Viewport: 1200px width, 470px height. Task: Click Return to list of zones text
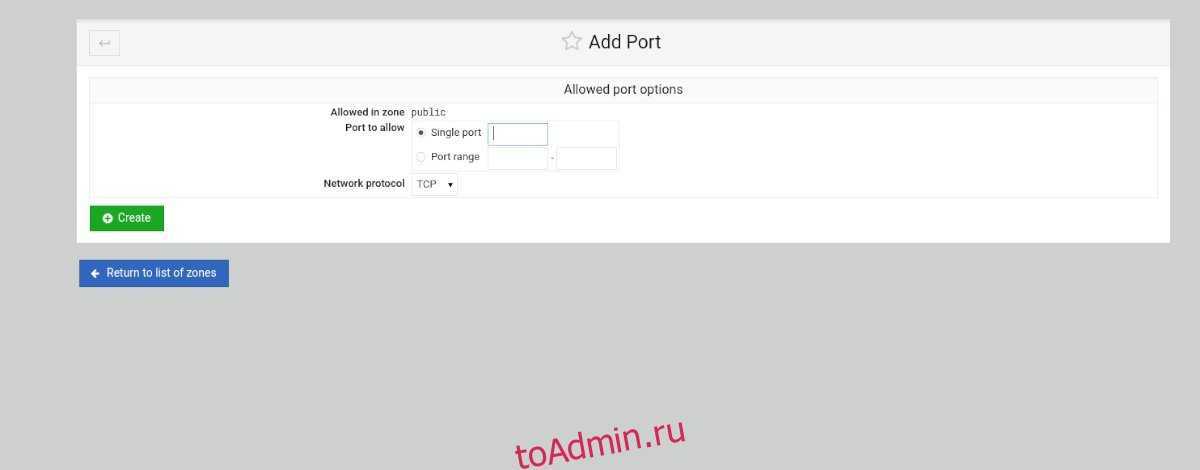161,273
